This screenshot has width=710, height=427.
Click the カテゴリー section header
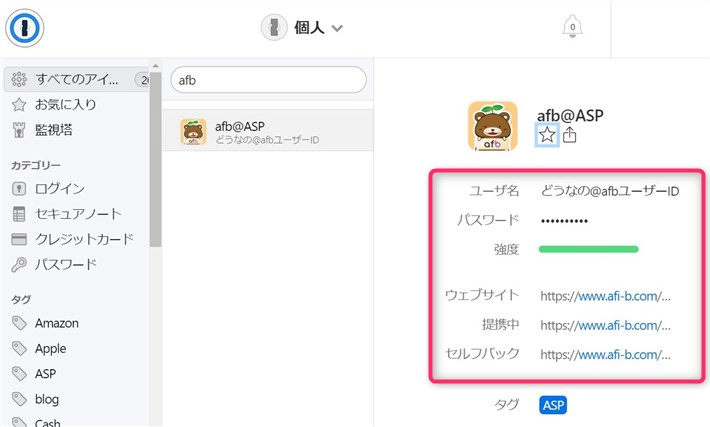pos(36,165)
